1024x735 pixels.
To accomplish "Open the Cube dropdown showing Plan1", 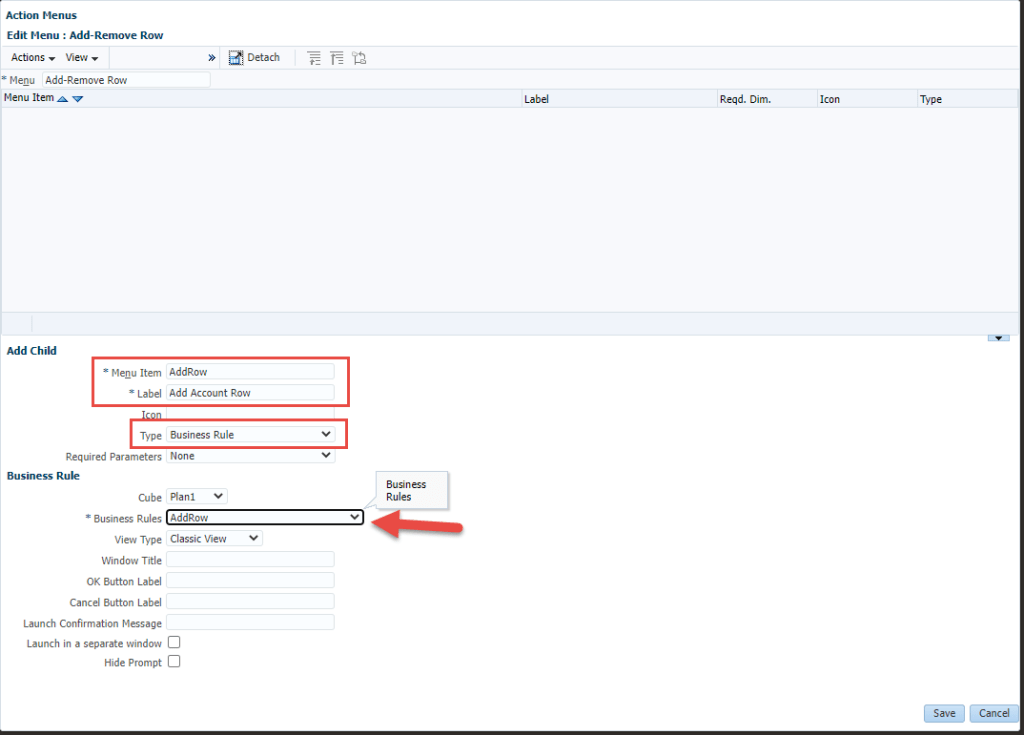I will coord(197,496).
